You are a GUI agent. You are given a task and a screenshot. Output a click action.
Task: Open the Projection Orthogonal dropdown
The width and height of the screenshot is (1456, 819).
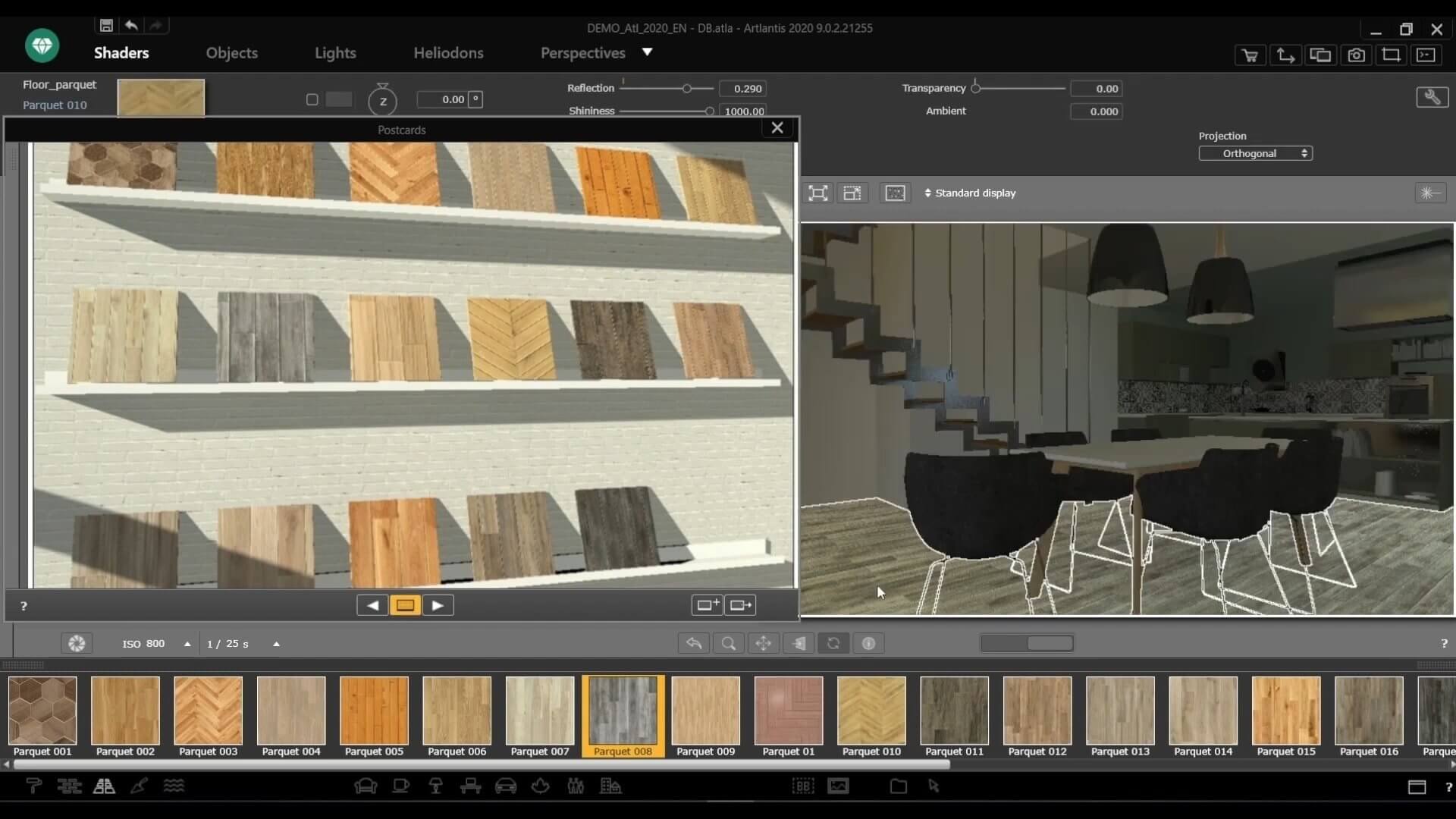[x=1255, y=153]
